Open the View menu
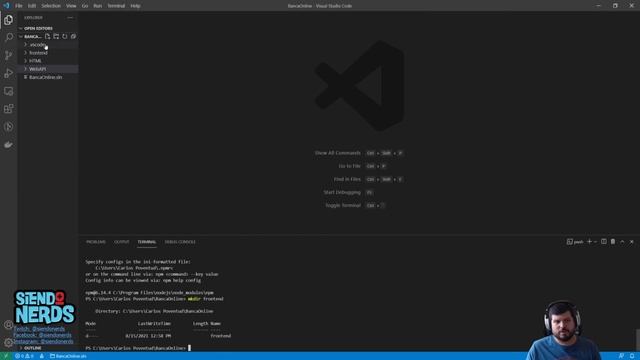The width and height of the screenshot is (640, 360). 71,6
